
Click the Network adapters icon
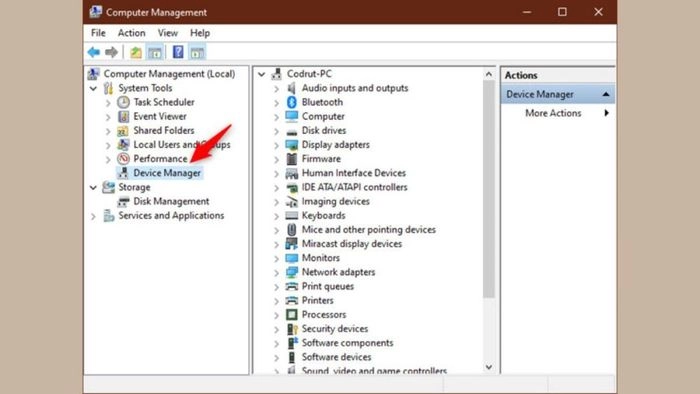292,272
